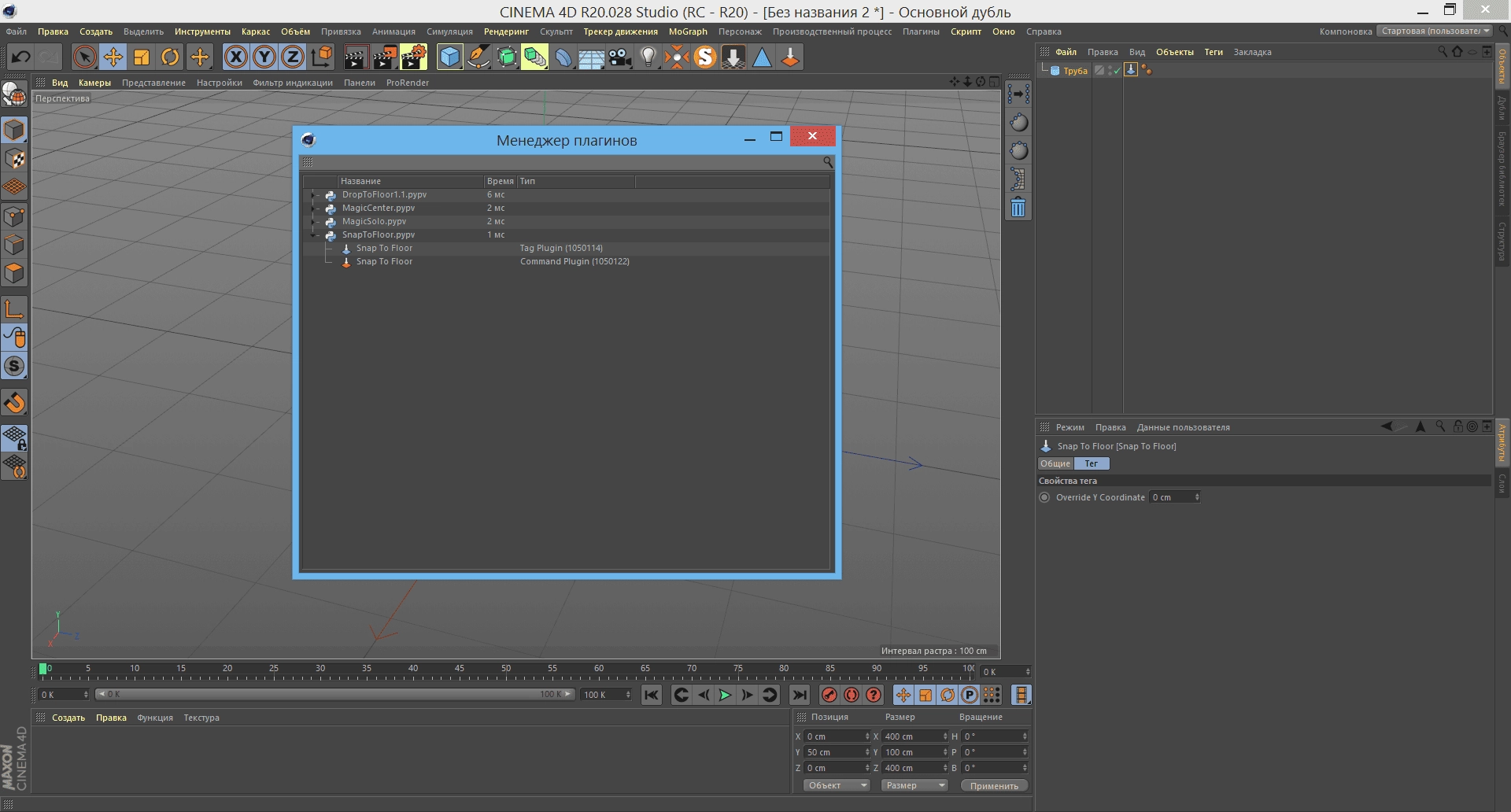The width and height of the screenshot is (1511, 812).
Task: Toggle the X axis lock
Action: coord(235,57)
